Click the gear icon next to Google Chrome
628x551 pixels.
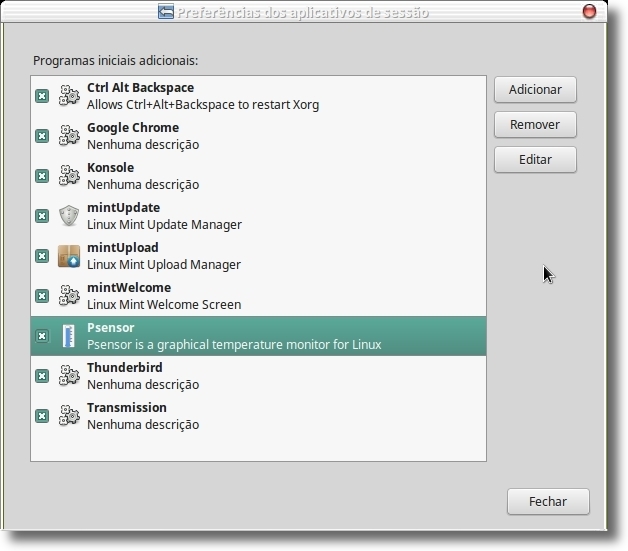point(69,136)
